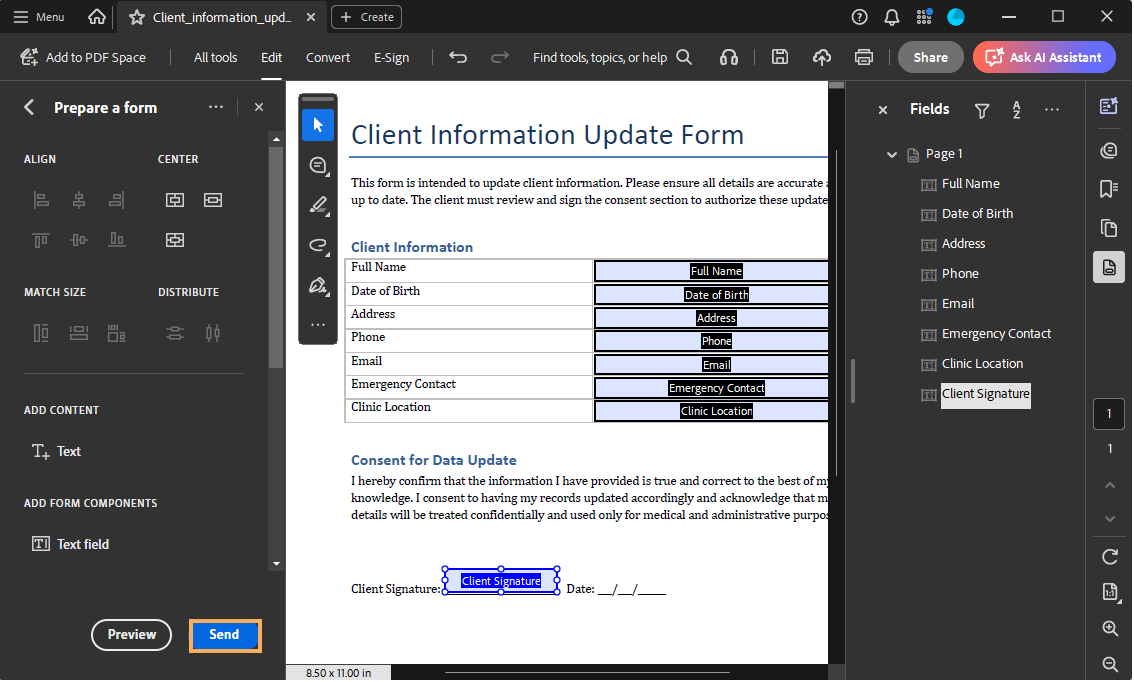Image resolution: width=1134 pixels, height=682 pixels.
Task: Open the bookmarks panel icon
Action: (x=1108, y=189)
